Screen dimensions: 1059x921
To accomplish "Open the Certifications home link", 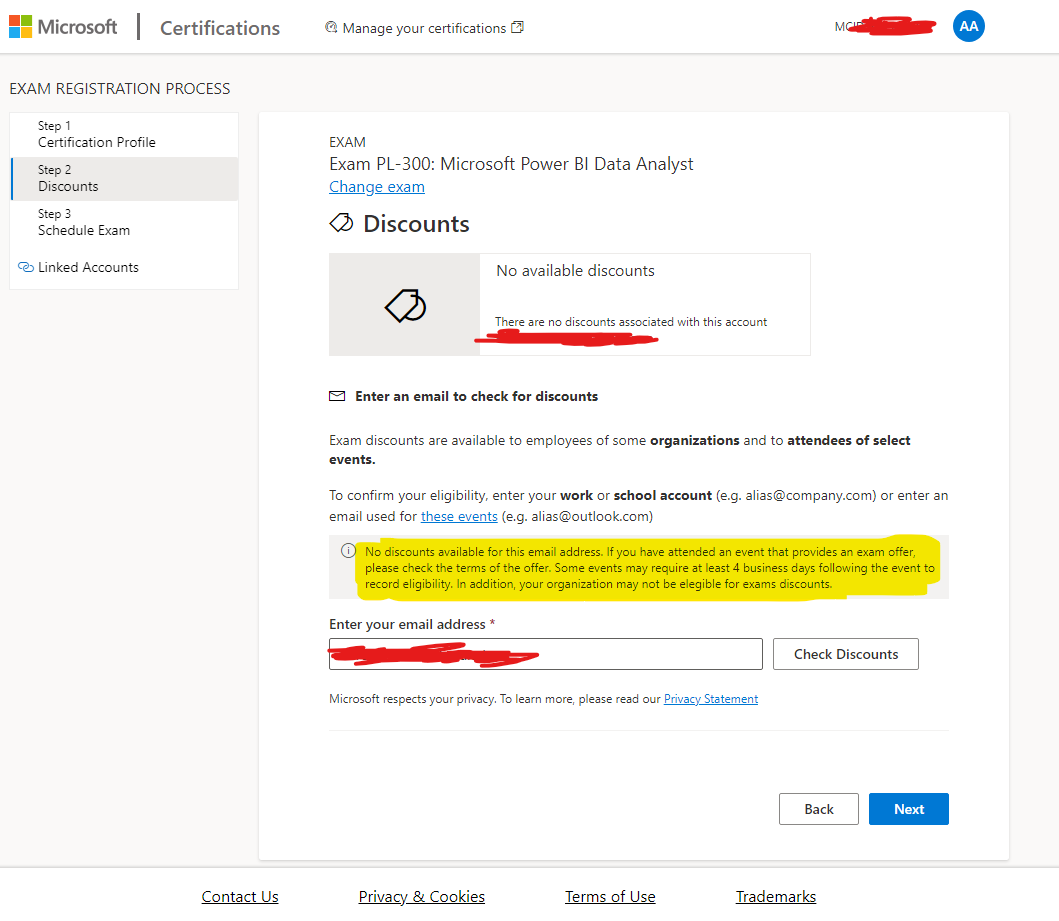I will [x=219, y=28].
